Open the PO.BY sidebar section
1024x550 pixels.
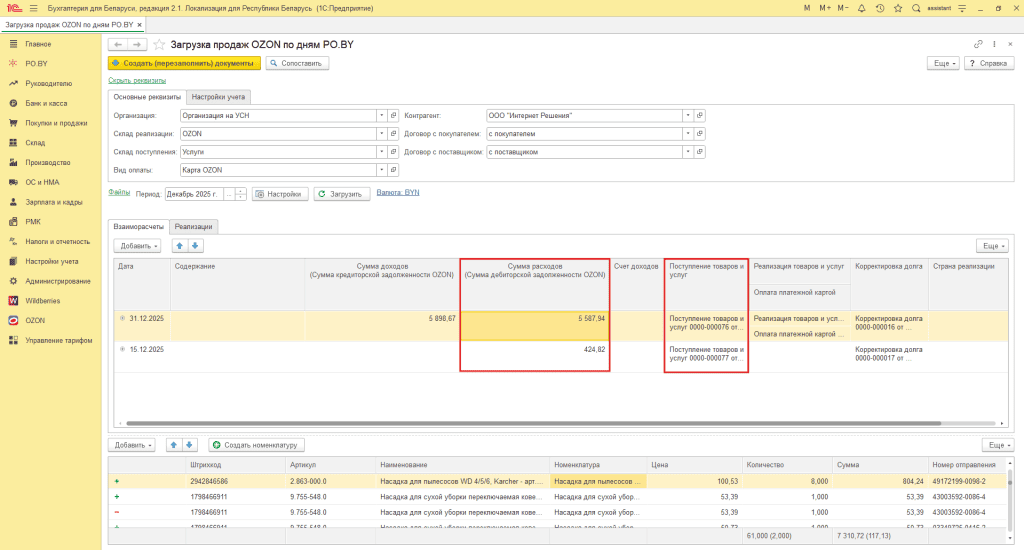36,63
